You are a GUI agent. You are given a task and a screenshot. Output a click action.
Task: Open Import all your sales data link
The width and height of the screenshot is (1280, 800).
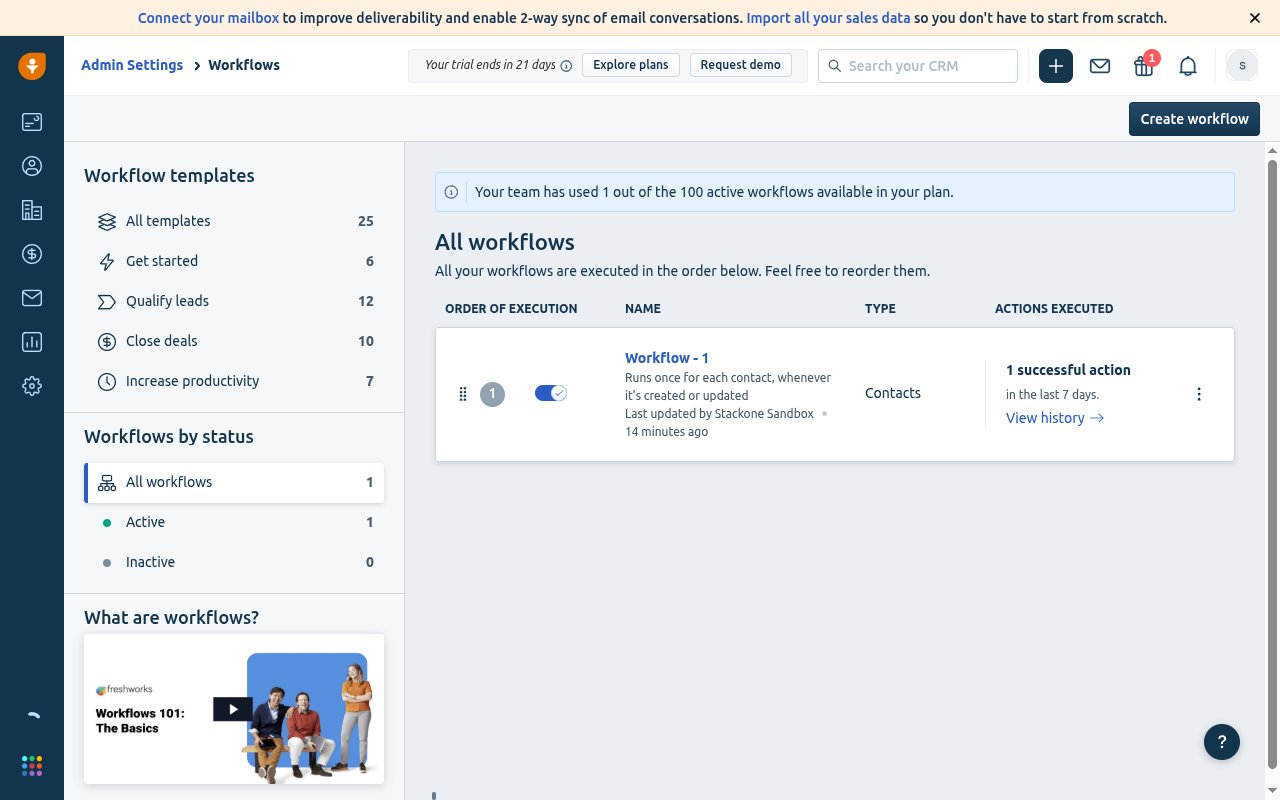click(828, 18)
